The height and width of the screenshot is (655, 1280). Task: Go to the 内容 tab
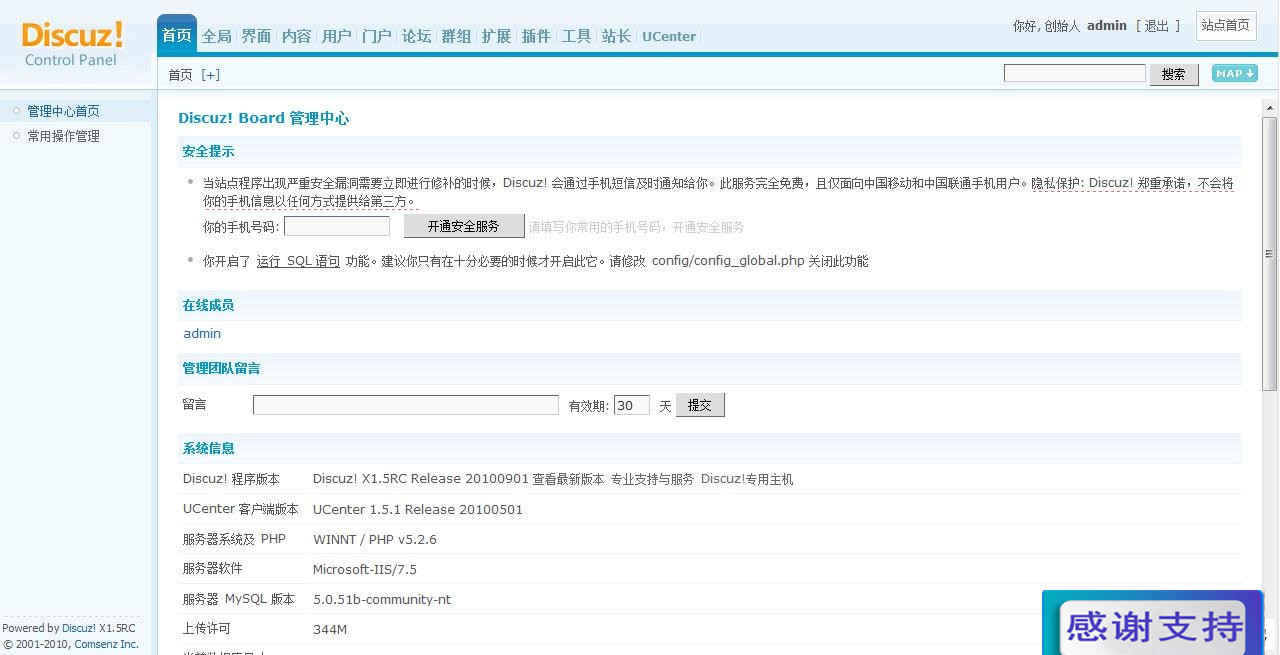[x=297, y=36]
